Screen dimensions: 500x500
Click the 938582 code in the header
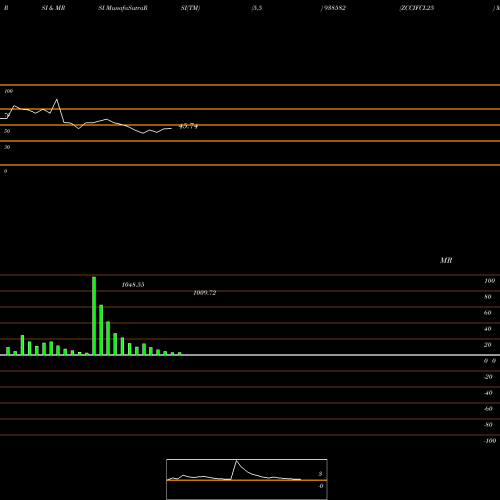335,8
